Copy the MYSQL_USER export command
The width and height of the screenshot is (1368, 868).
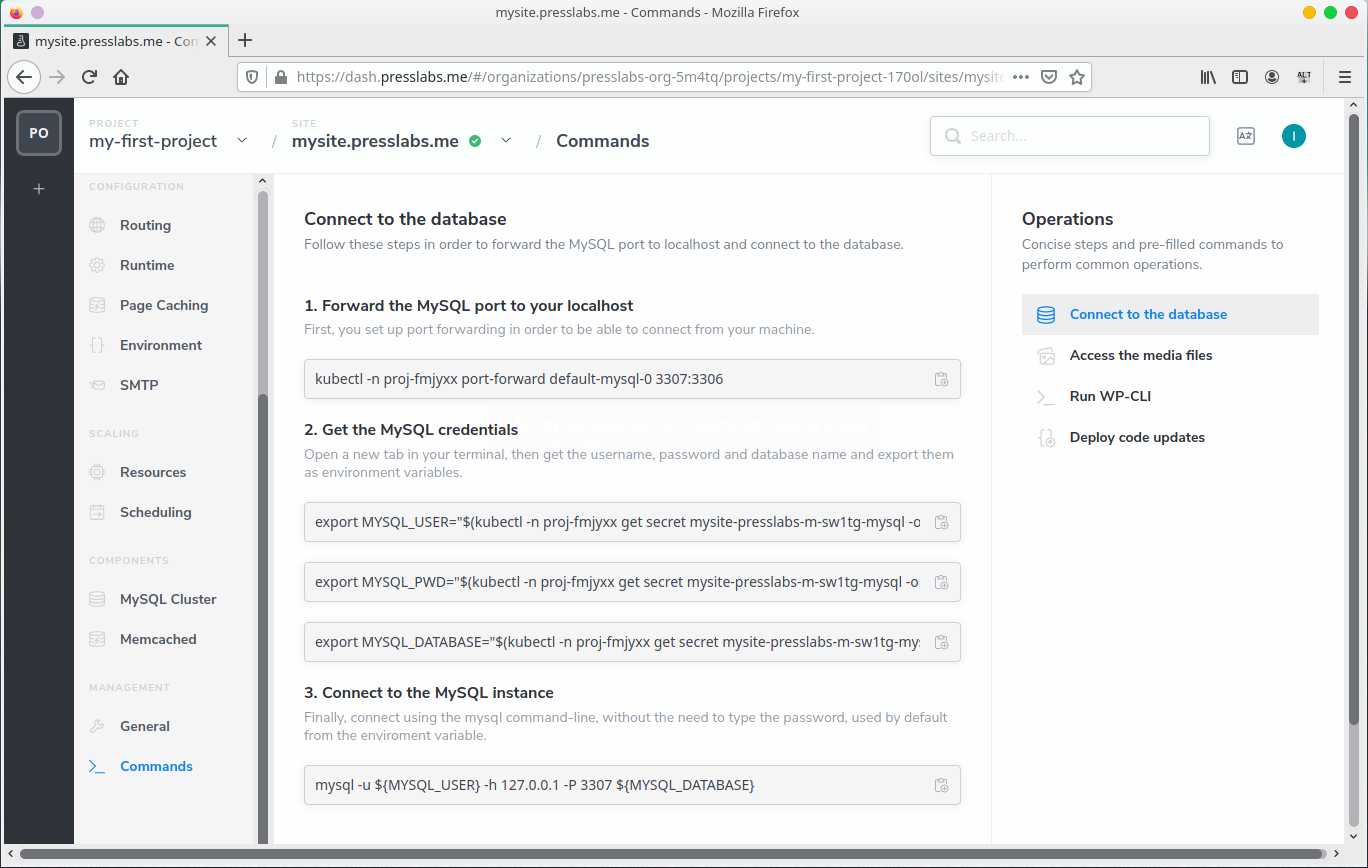(941, 522)
